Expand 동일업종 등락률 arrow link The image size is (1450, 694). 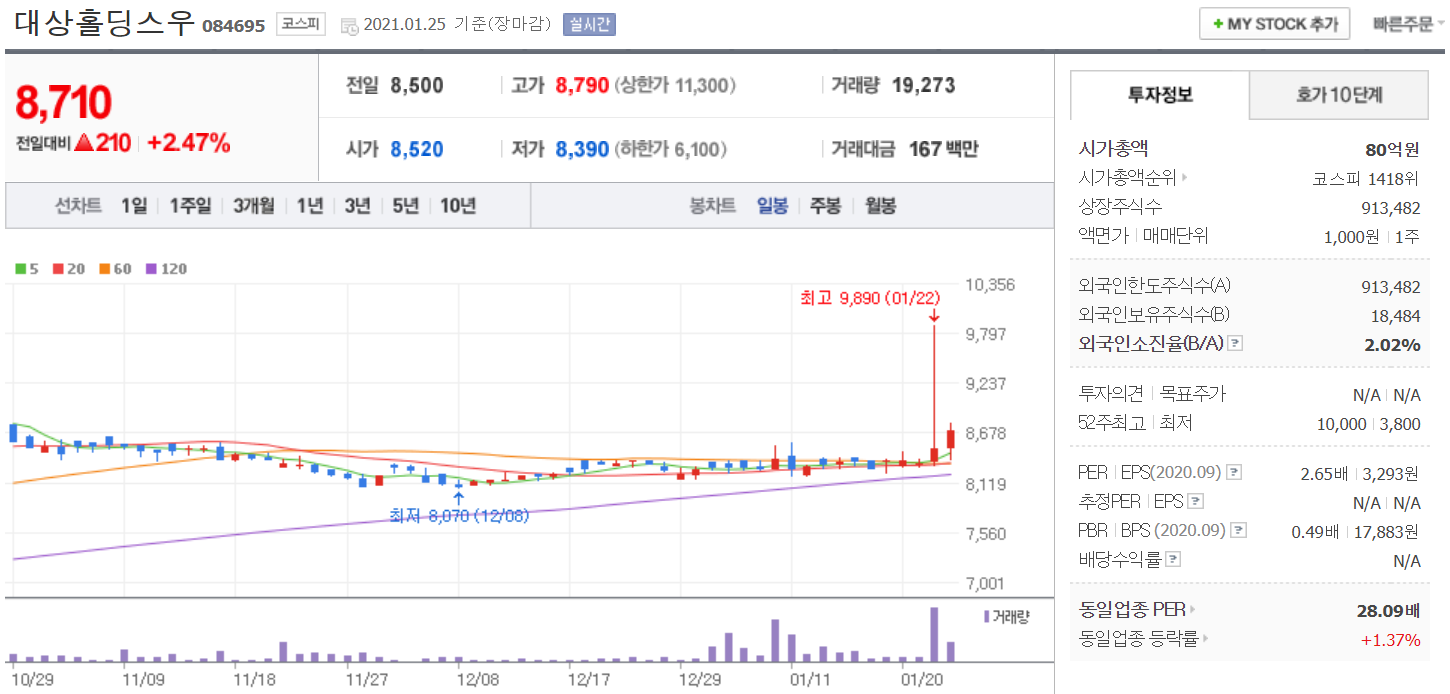(x=1206, y=639)
